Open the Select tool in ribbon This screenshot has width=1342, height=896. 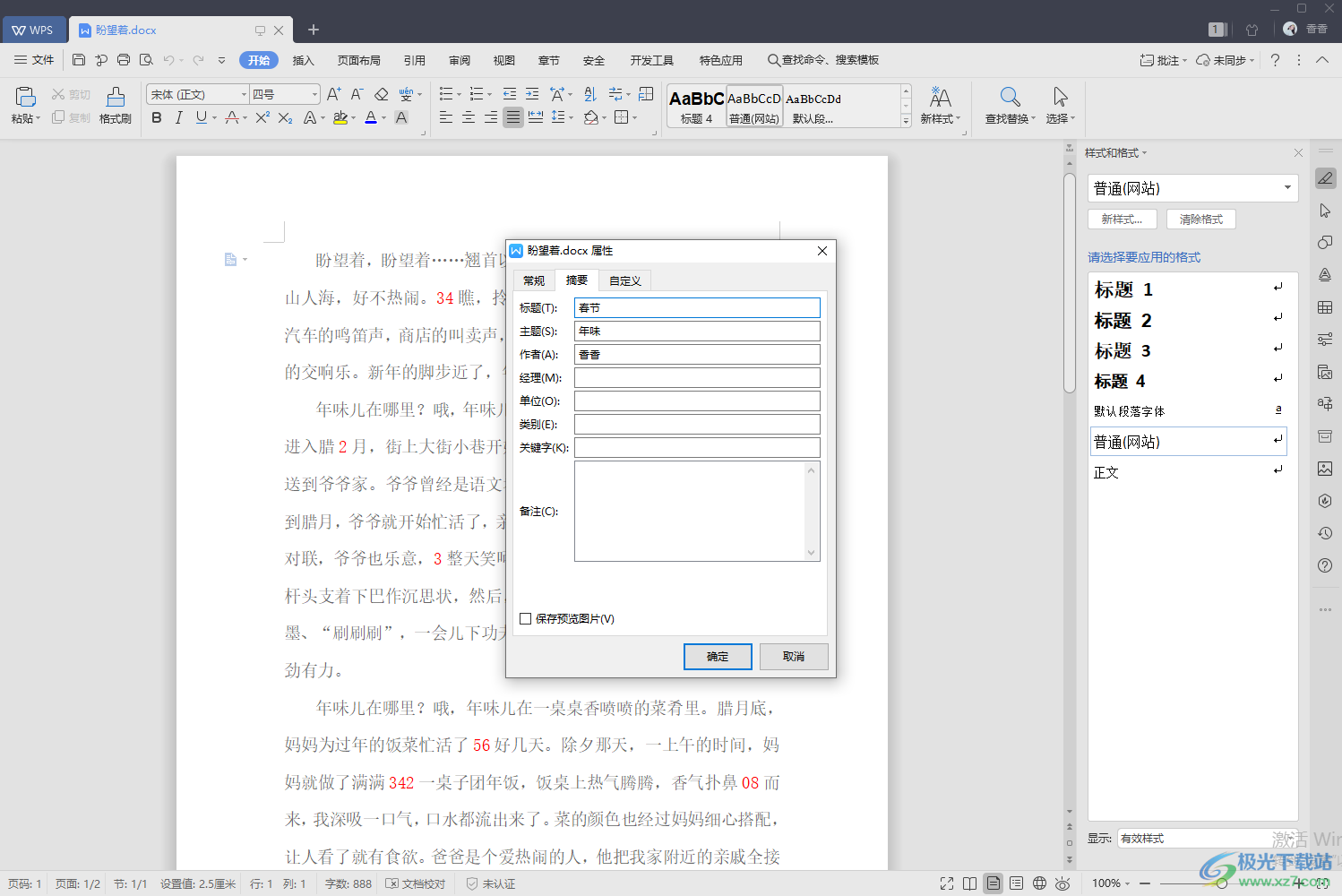coord(1060,106)
